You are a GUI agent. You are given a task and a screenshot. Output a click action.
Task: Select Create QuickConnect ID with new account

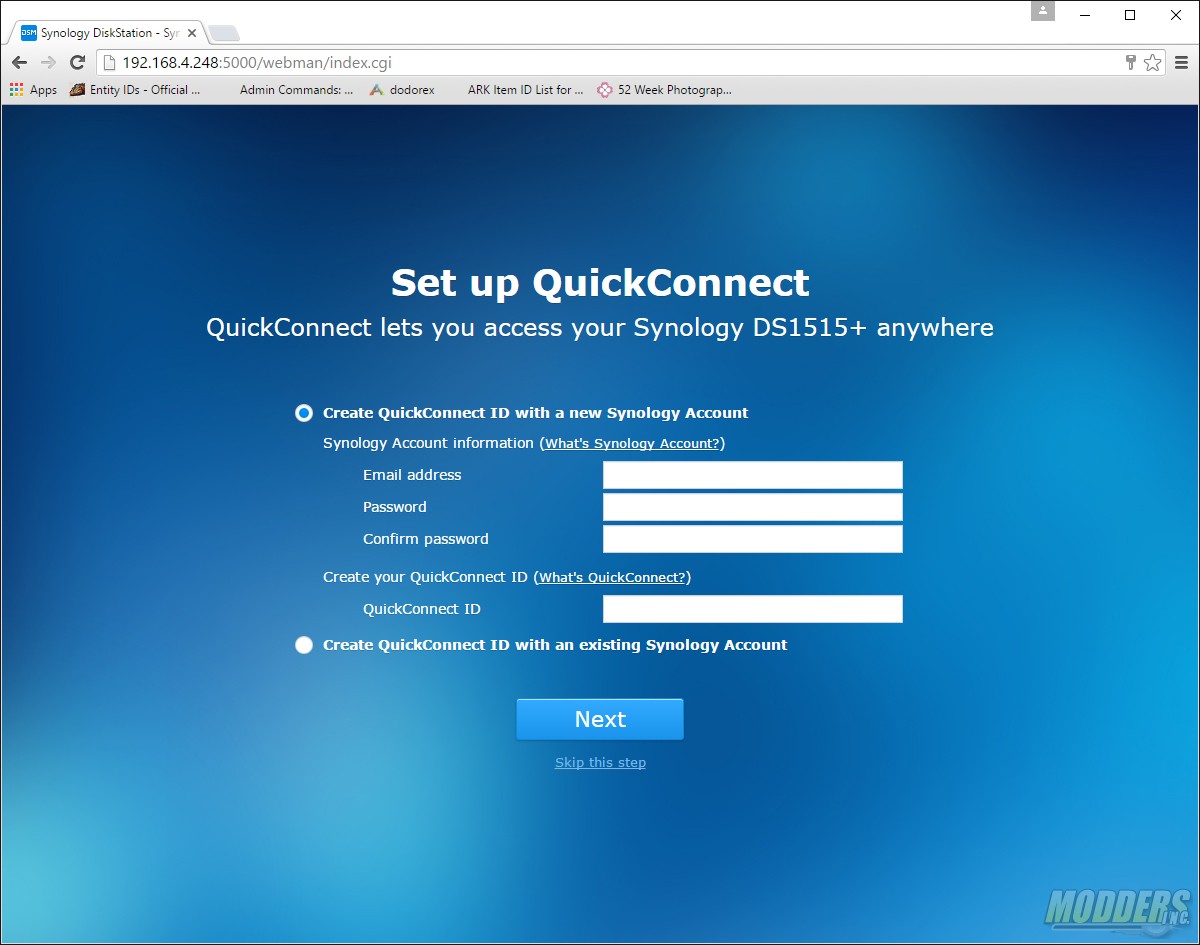click(304, 413)
